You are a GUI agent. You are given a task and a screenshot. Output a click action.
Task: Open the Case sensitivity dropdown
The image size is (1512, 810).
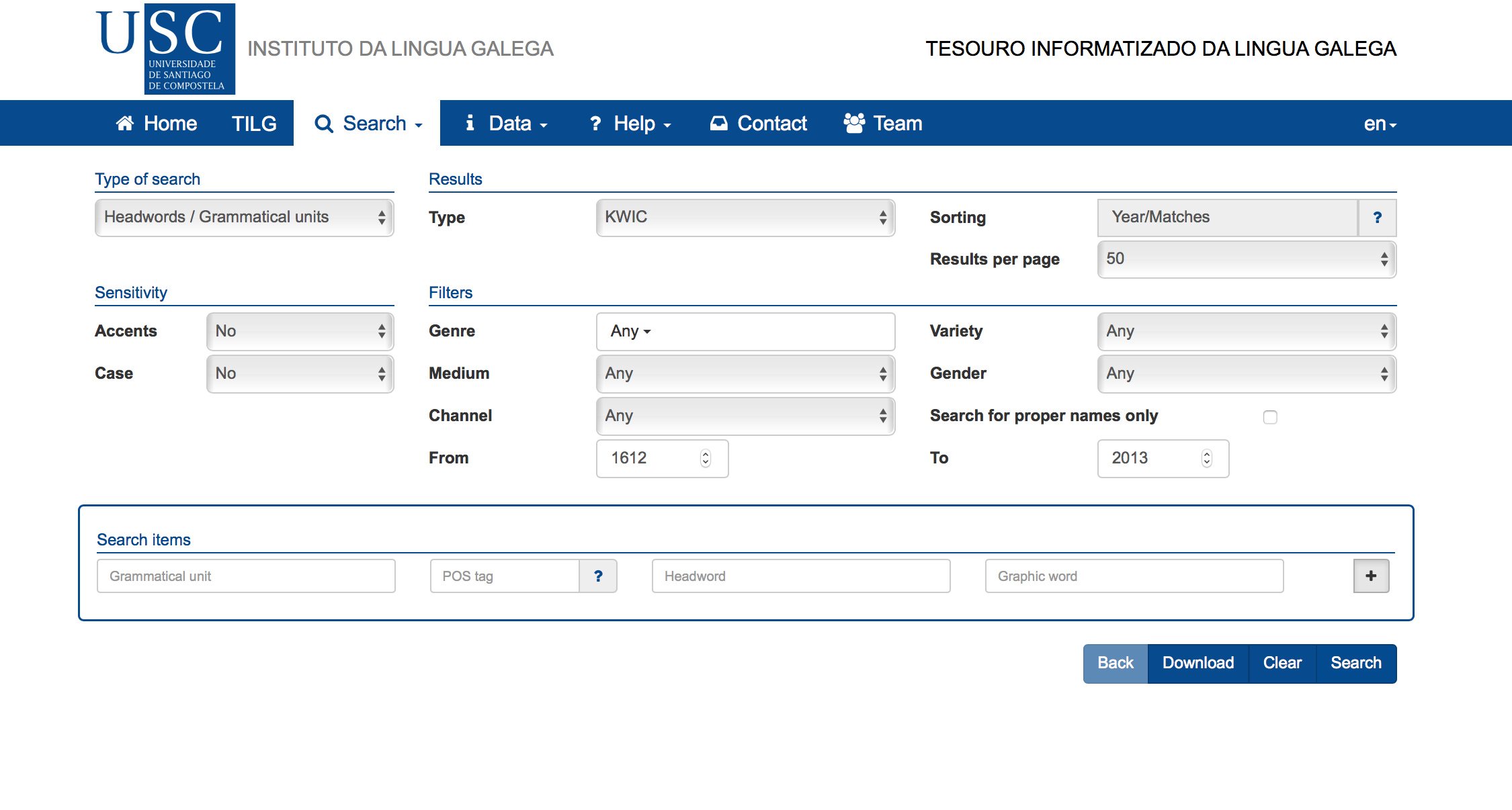point(300,373)
